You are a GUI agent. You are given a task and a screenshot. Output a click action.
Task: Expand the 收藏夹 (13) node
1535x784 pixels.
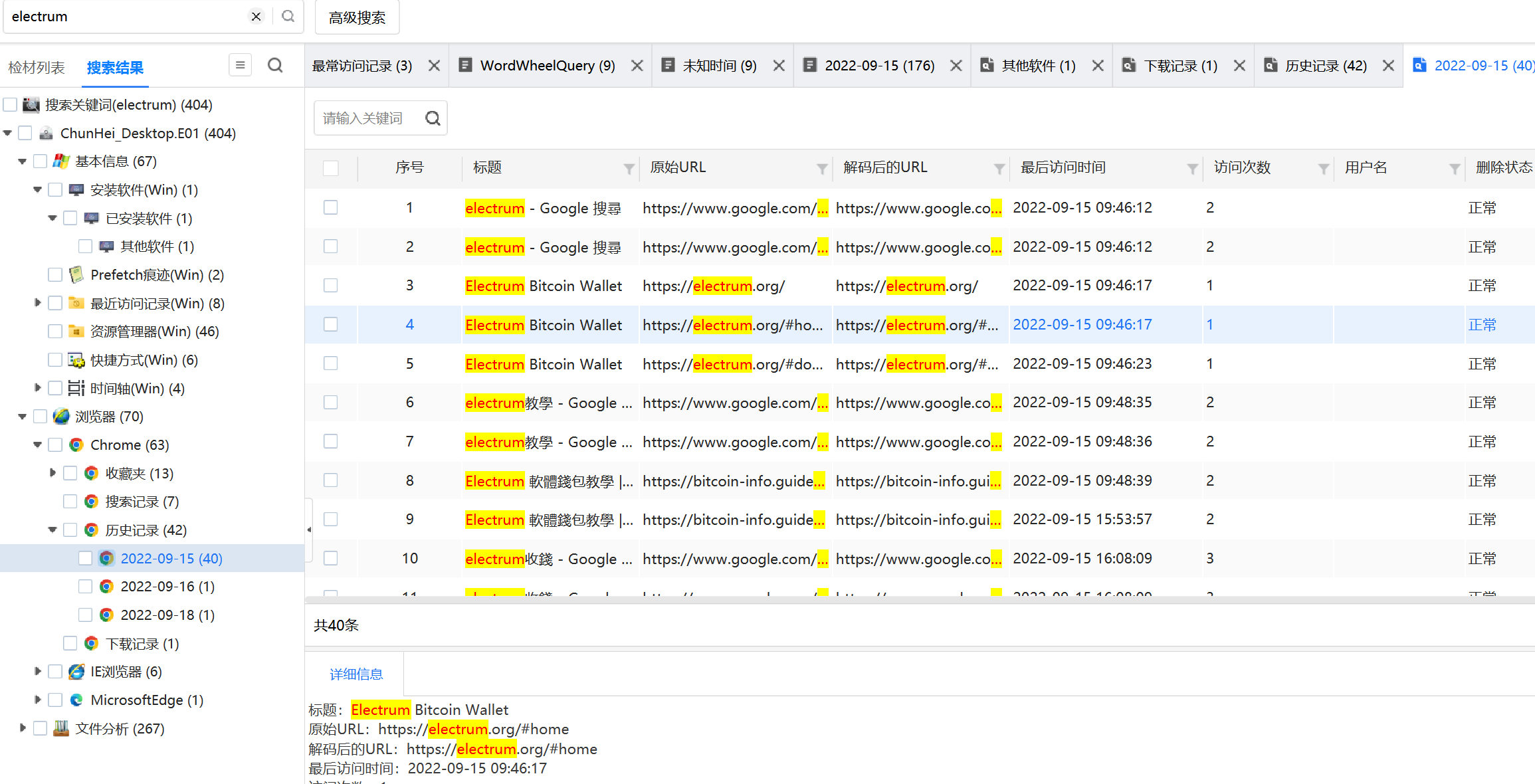[x=52, y=473]
